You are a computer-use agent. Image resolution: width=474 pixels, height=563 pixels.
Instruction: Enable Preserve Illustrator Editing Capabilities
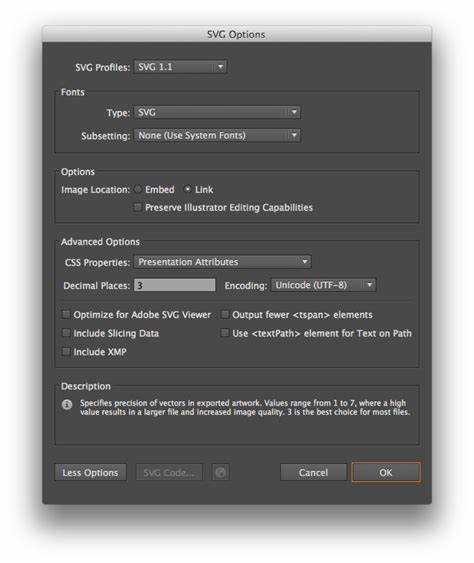click(137, 207)
